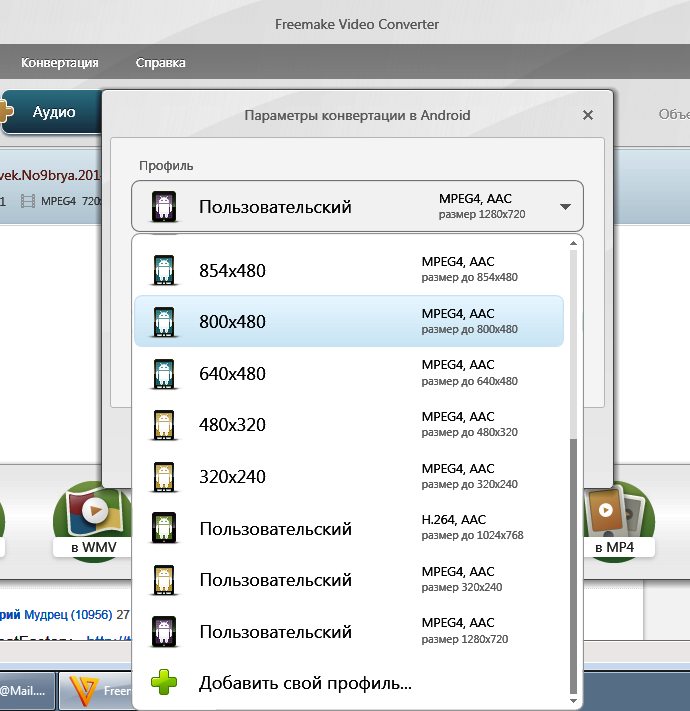690x711 pixels.
Task: Click 'размер до 854x480' text
Action: click(x=469, y=278)
